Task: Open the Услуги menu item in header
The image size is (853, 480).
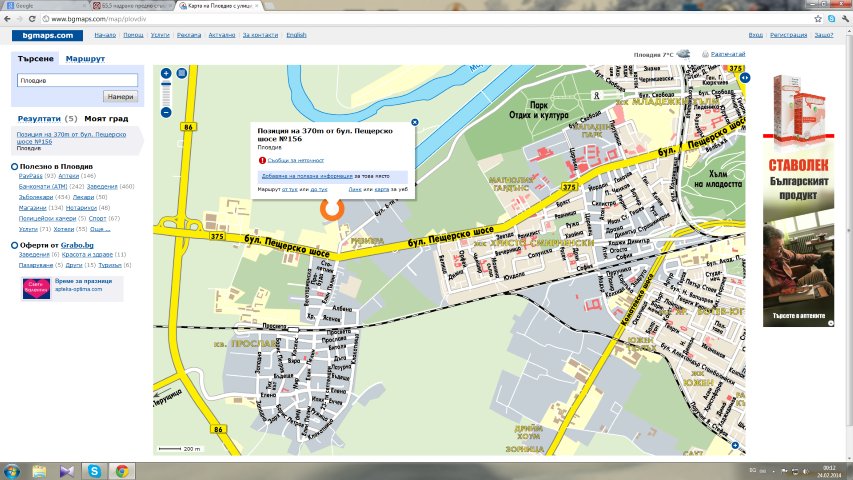Action: click(160, 35)
